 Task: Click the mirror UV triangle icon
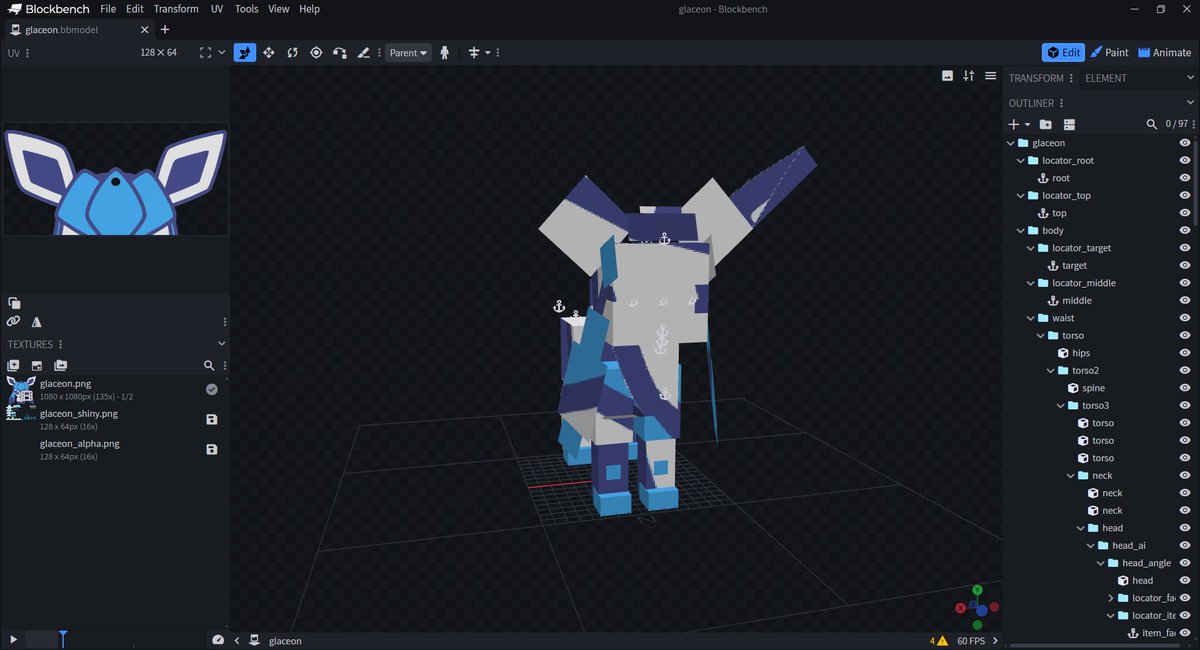pyautogui.click(x=37, y=322)
